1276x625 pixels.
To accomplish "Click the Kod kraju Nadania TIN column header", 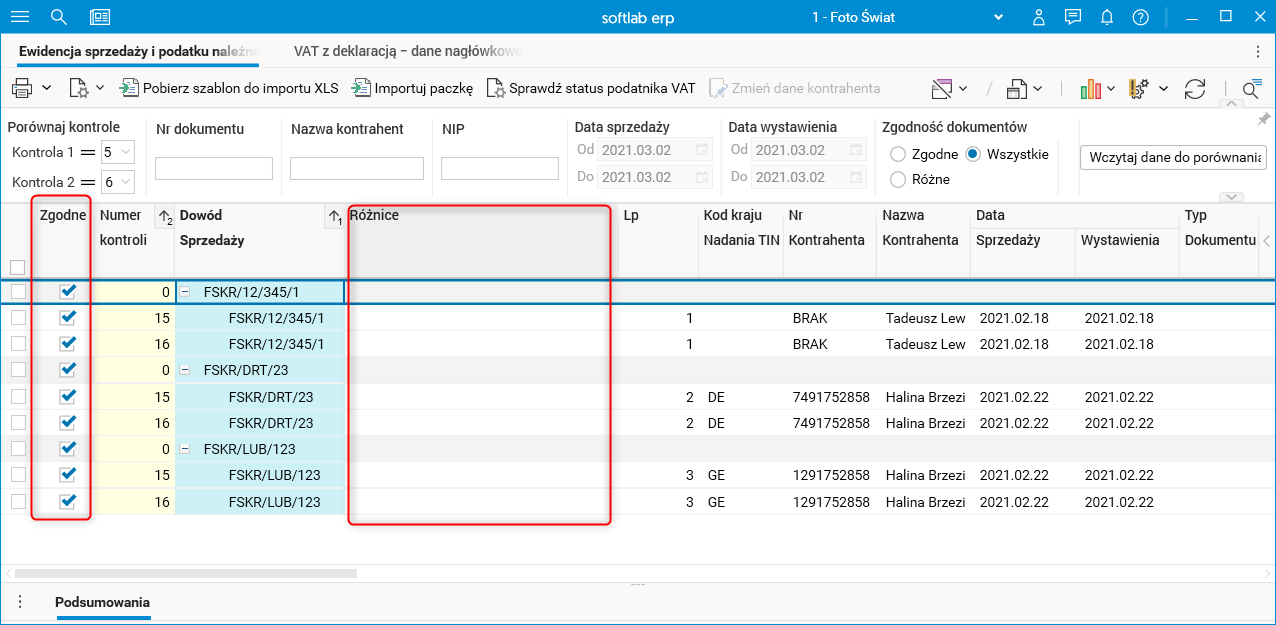I will 740,241.
